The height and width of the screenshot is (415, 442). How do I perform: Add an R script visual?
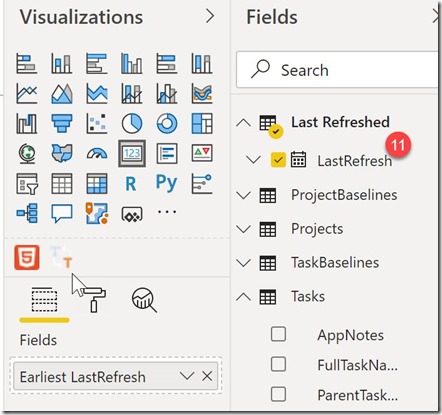coord(131,183)
